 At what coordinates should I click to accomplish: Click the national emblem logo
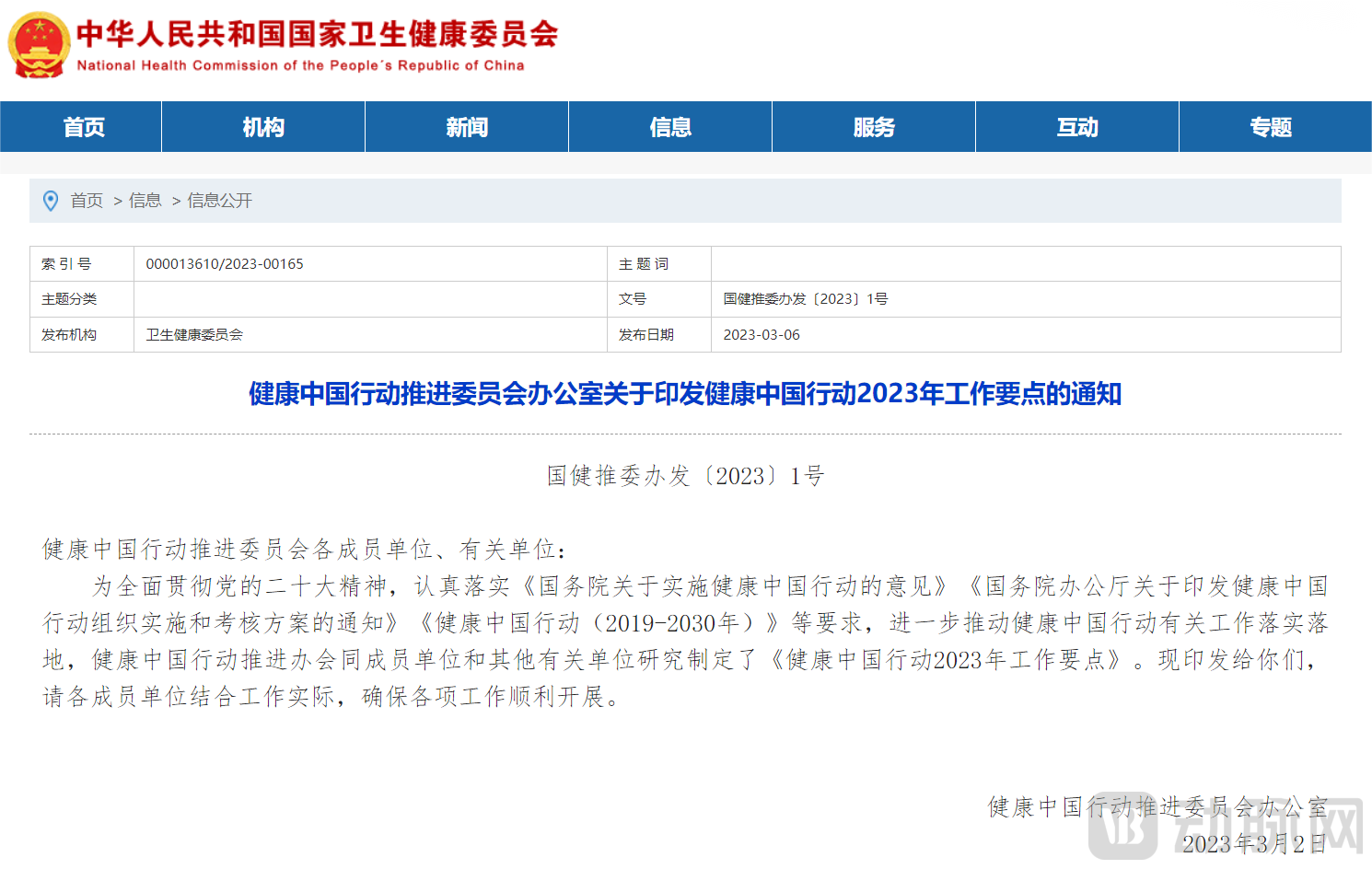pos(39,42)
